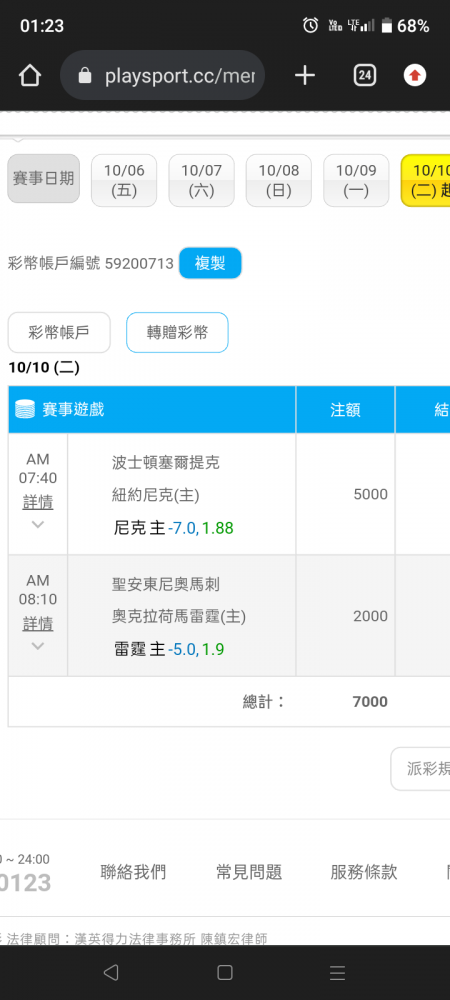Tap the red update arrow icon

(x=415, y=76)
